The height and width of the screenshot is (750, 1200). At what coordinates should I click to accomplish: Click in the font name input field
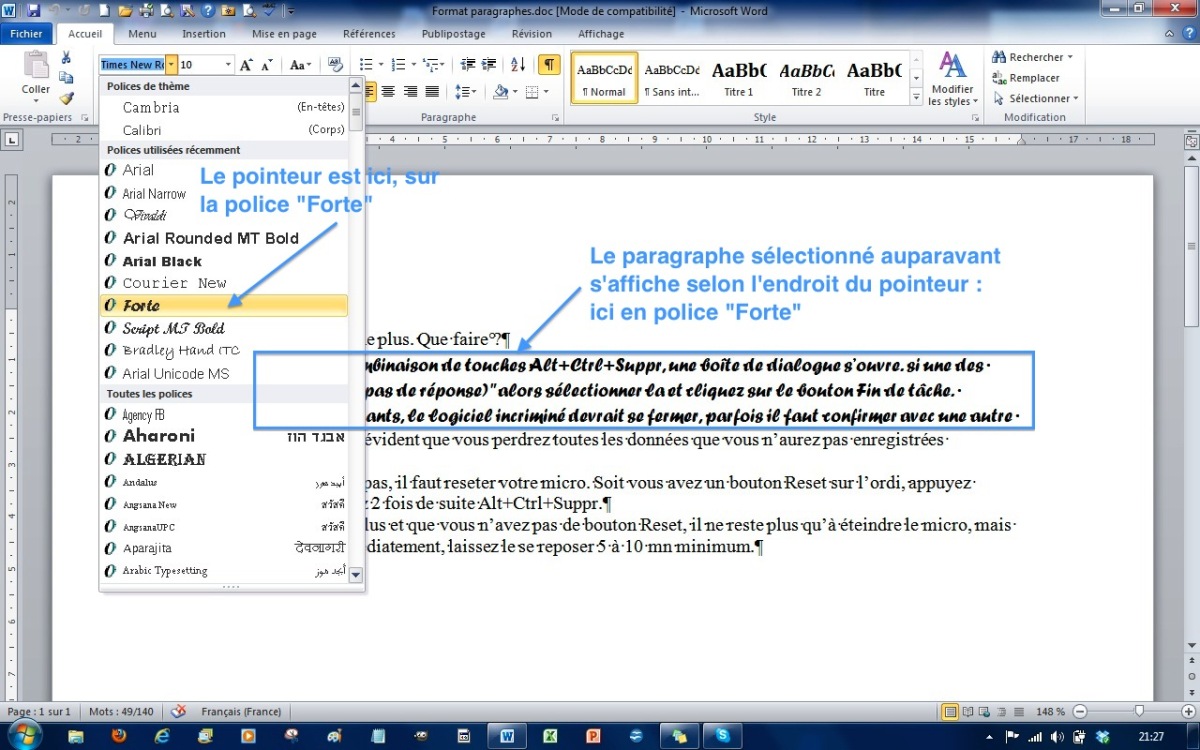(132, 65)
